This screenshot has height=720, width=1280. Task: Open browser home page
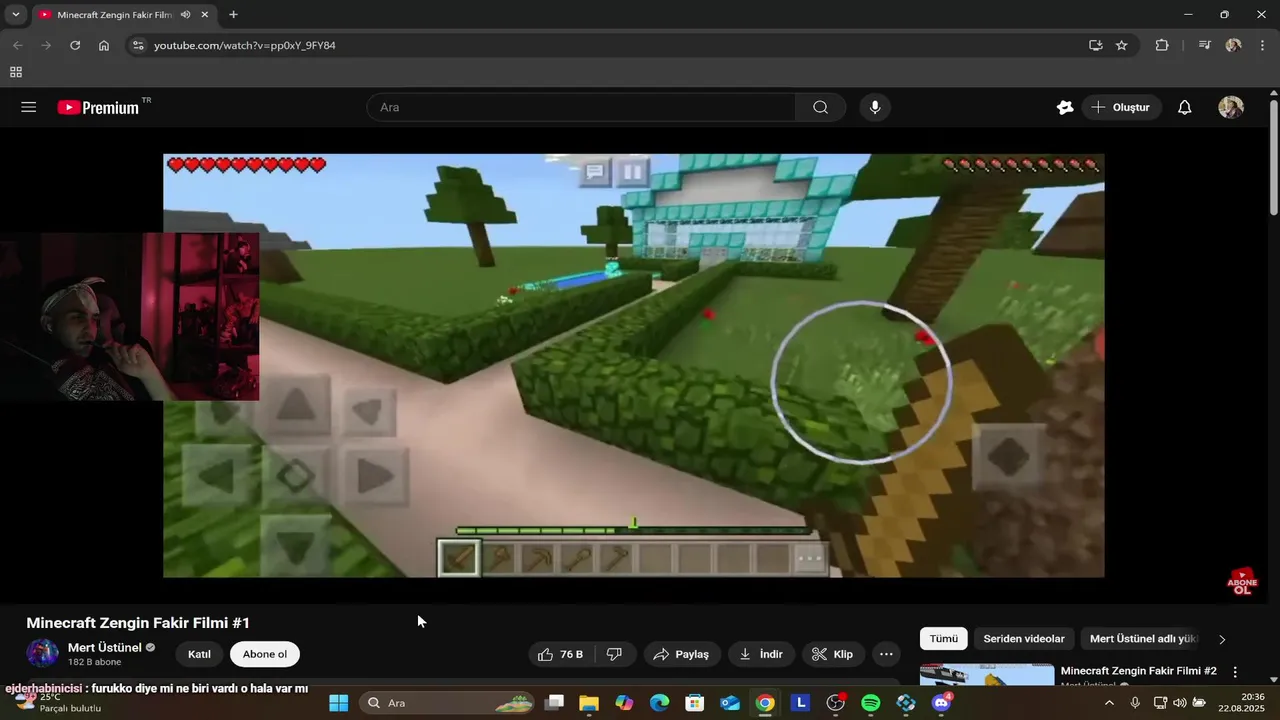pyautogui.click(x=104, y=45)
